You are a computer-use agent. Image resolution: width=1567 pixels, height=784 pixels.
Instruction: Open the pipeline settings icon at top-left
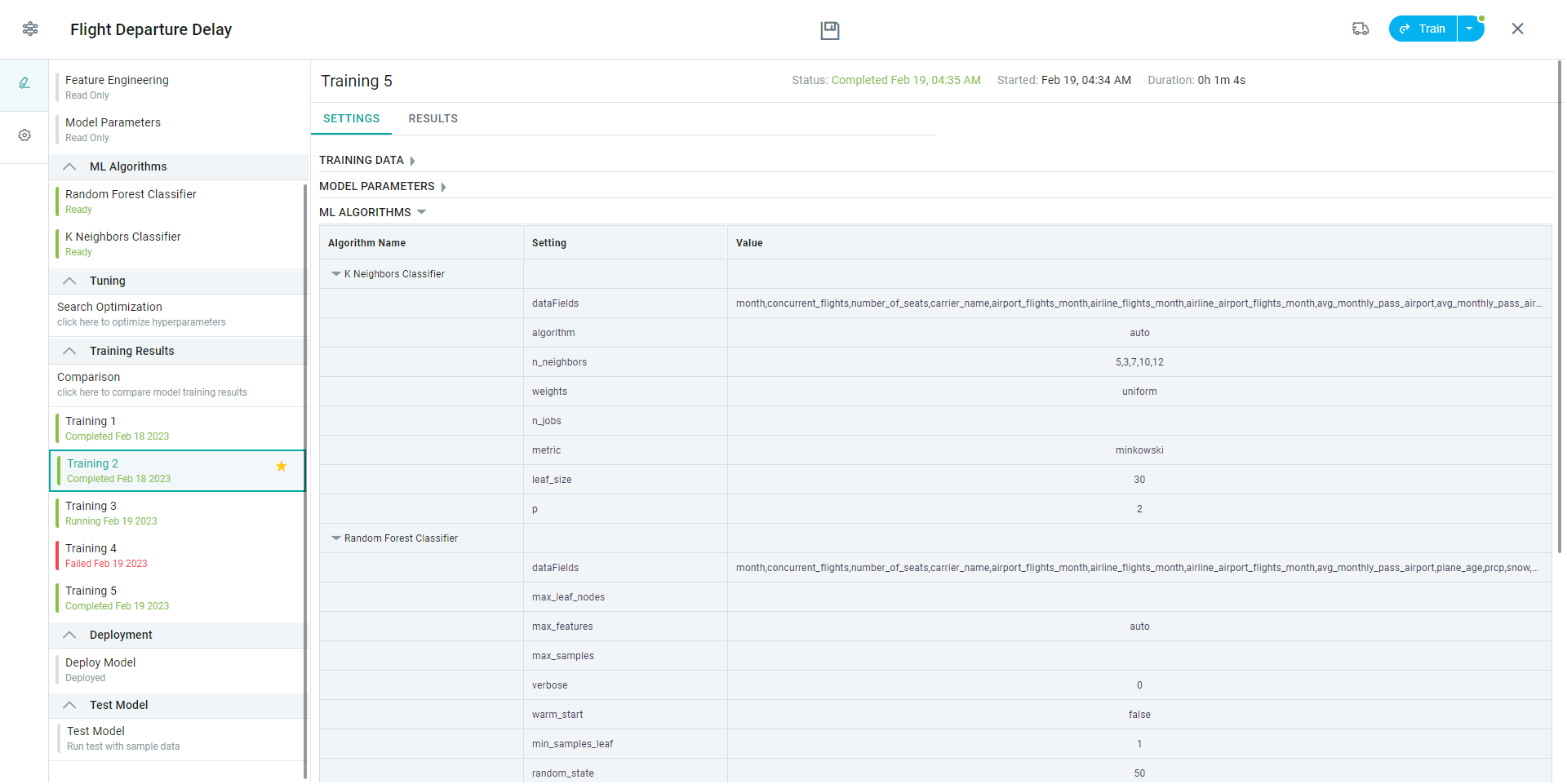click(30, 29)
